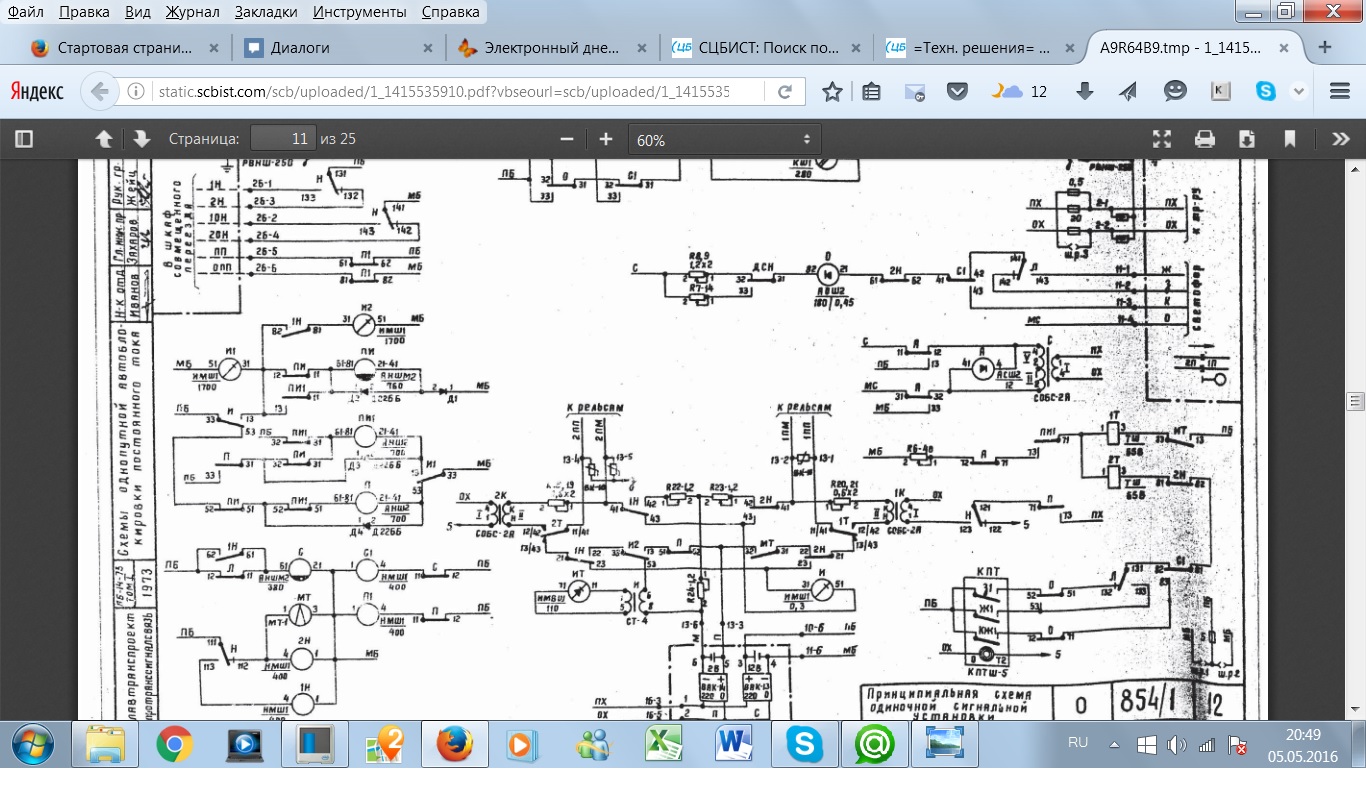Click the page number input field
This screenshot has height=810, width=1366.
point(283,140)
